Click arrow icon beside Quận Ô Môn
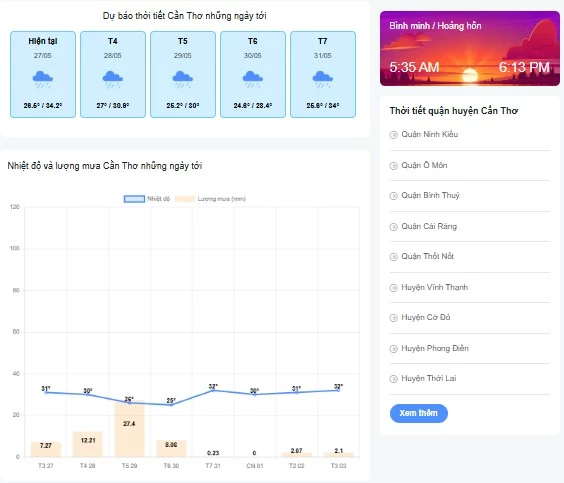This screenshot has width=564, height=483. point(394,166)
